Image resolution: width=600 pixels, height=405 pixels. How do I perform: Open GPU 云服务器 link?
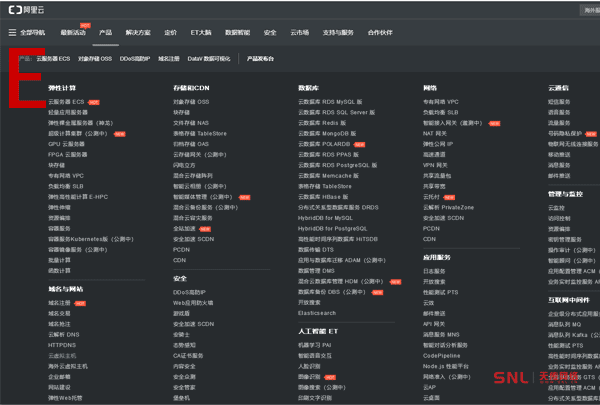click(66, 144)
